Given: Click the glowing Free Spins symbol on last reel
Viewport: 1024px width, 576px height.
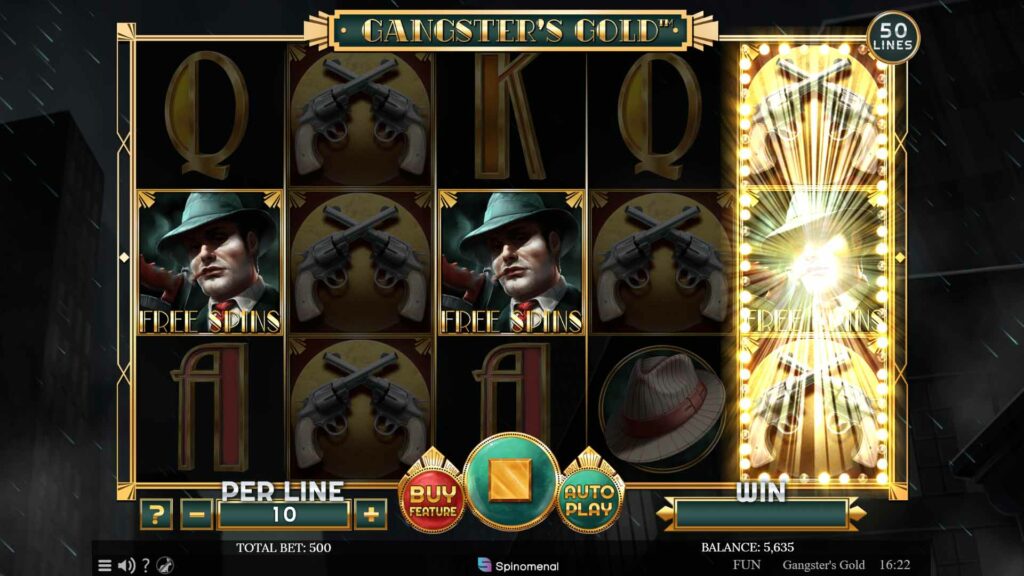Looking at the screenshot, I should [814, 263].
